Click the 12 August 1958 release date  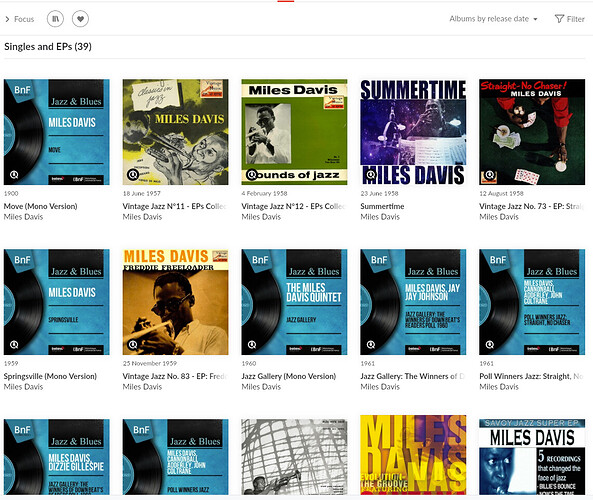click(501, 193)
